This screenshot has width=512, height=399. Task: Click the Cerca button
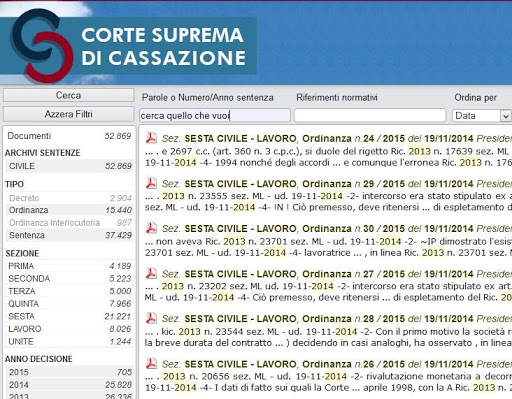[68, 95]
